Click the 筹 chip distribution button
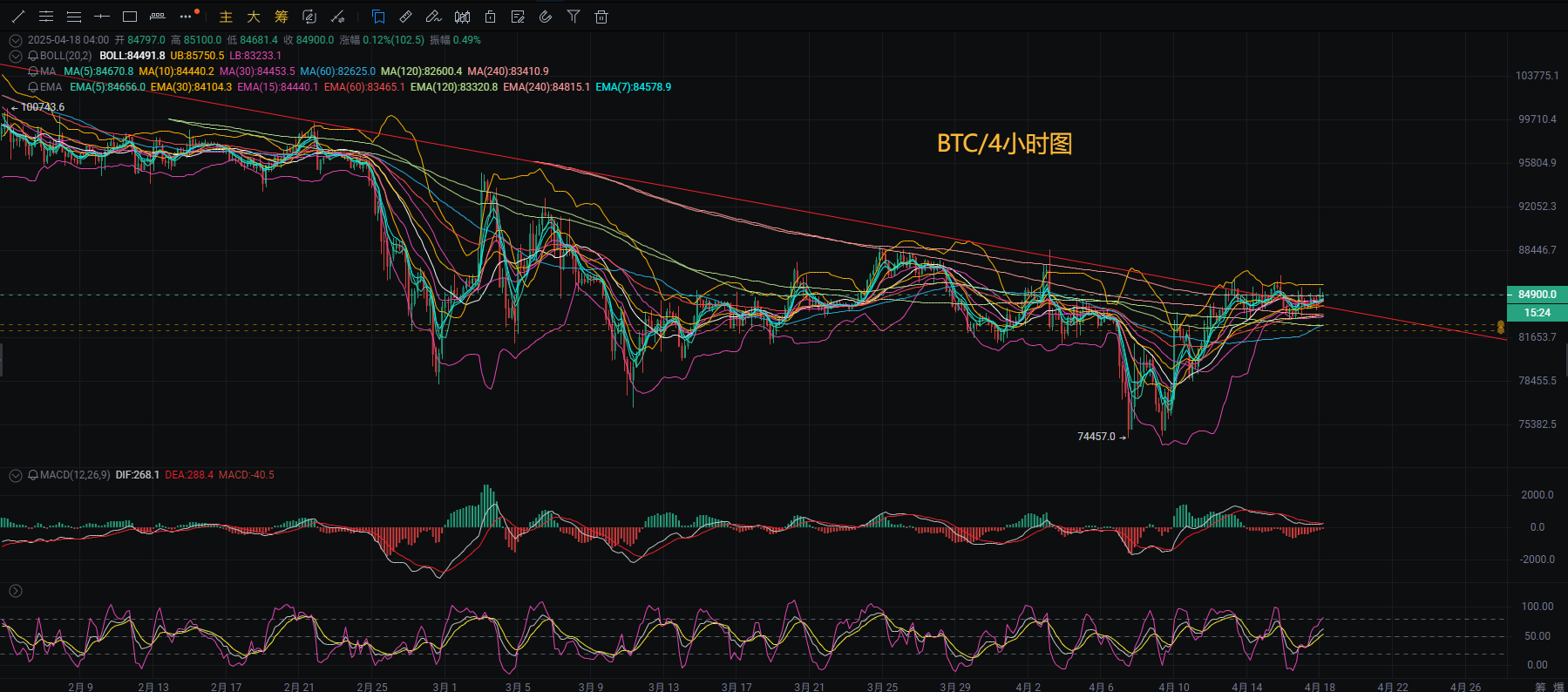 click(281, 17)
